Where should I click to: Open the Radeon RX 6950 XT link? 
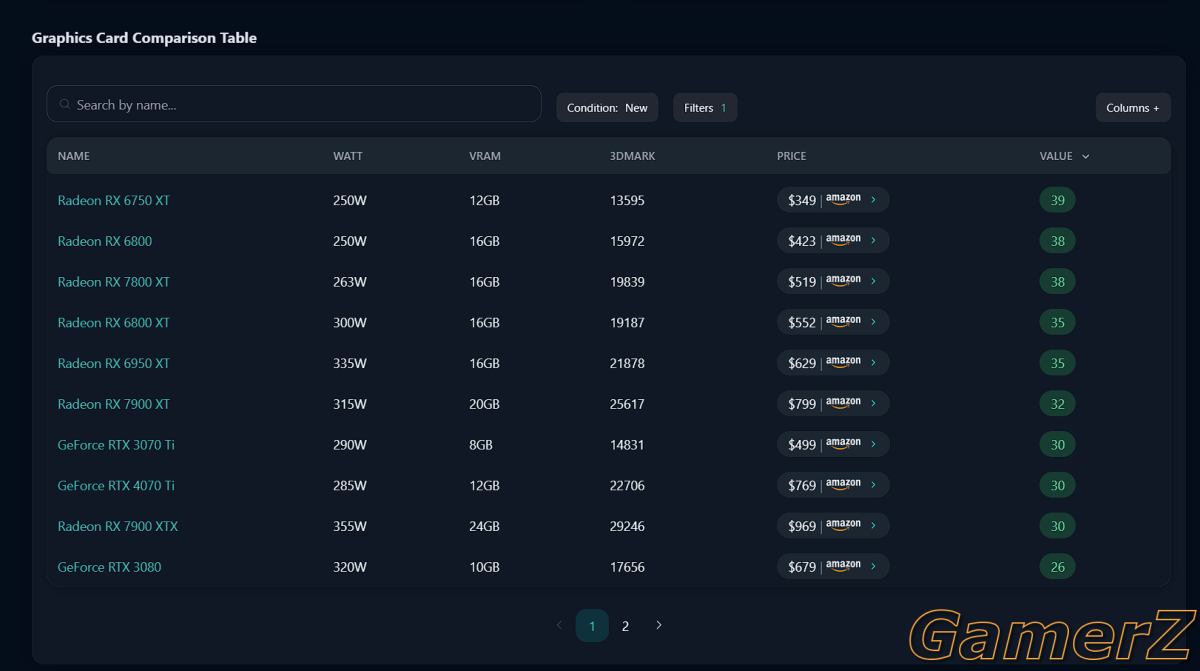point(114,363)
